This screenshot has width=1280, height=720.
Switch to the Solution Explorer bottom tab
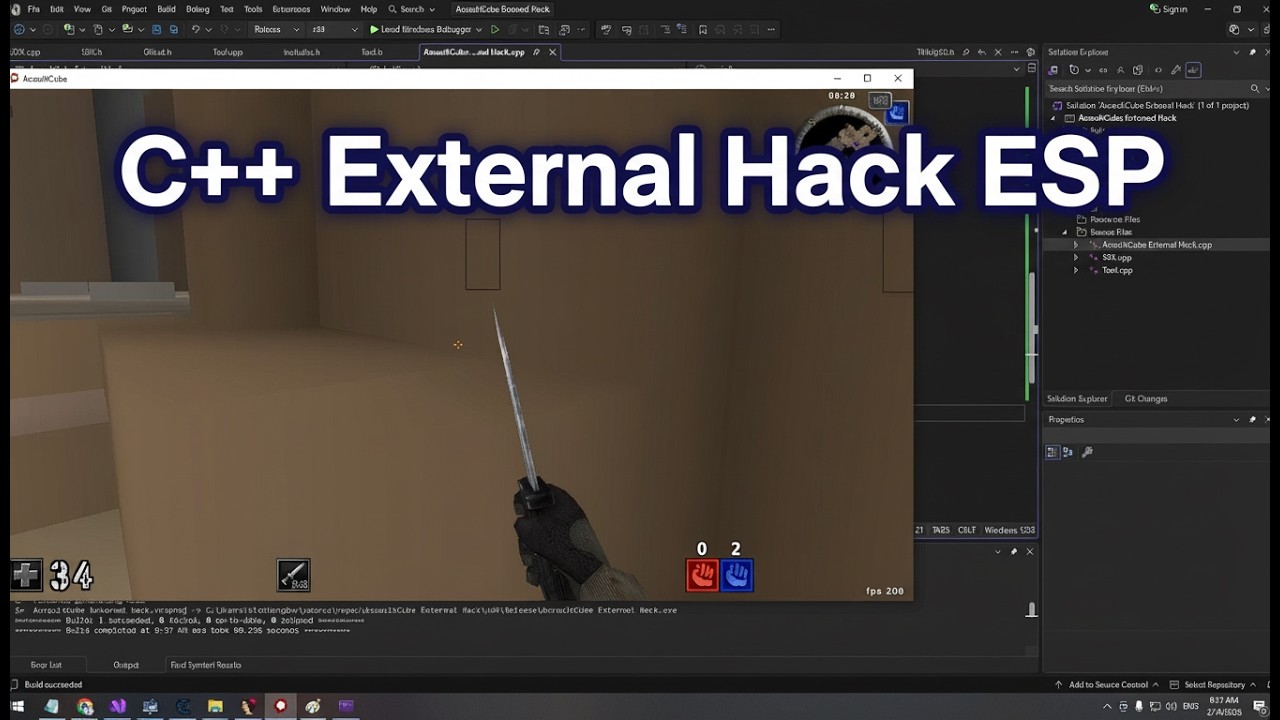(x=1077, y=399)
